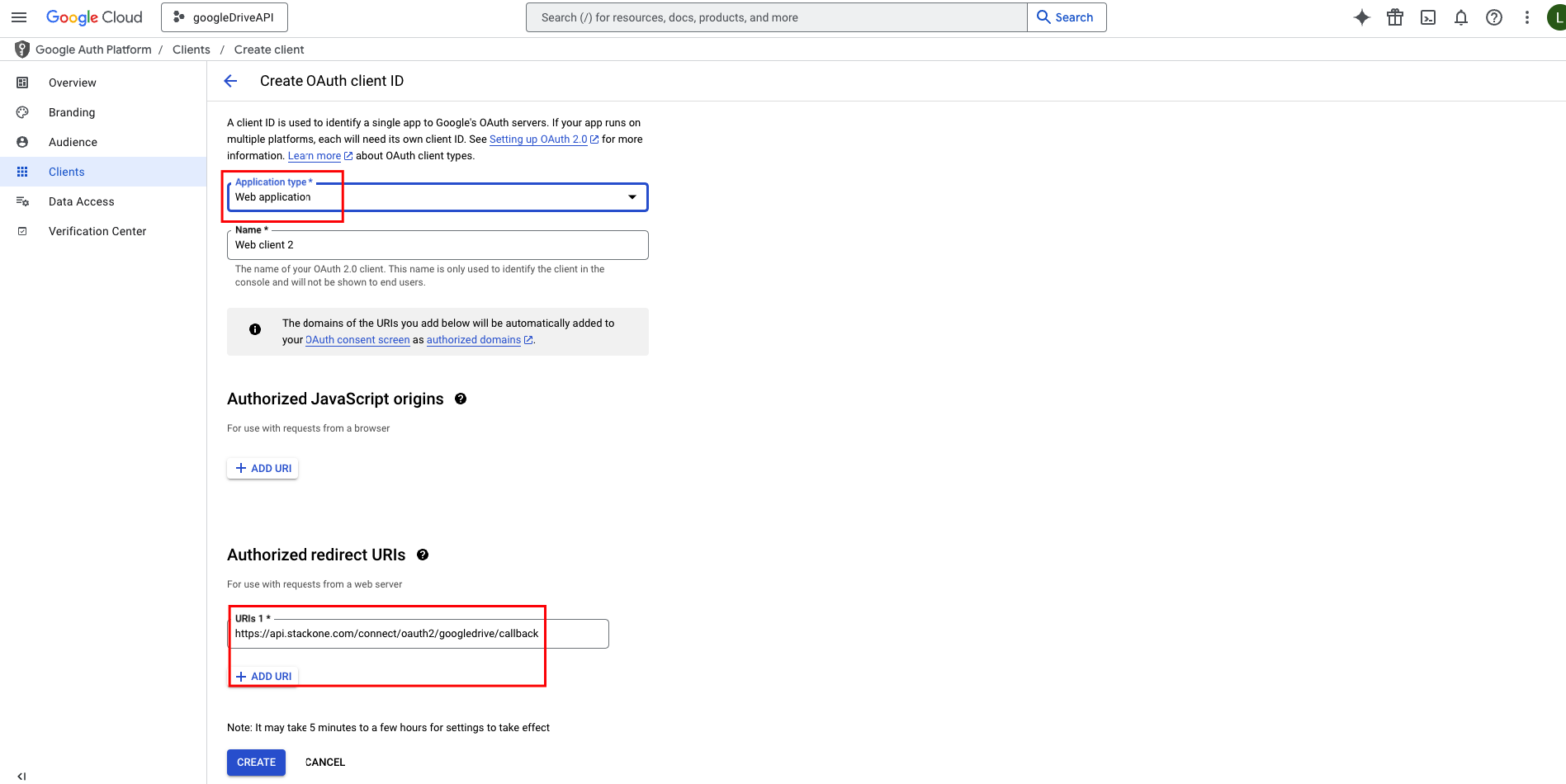The width and height of the screenshot is (1566, 784).
Task: Expand the Application type dropdown arrow
Action: click(x=632, y=197)
